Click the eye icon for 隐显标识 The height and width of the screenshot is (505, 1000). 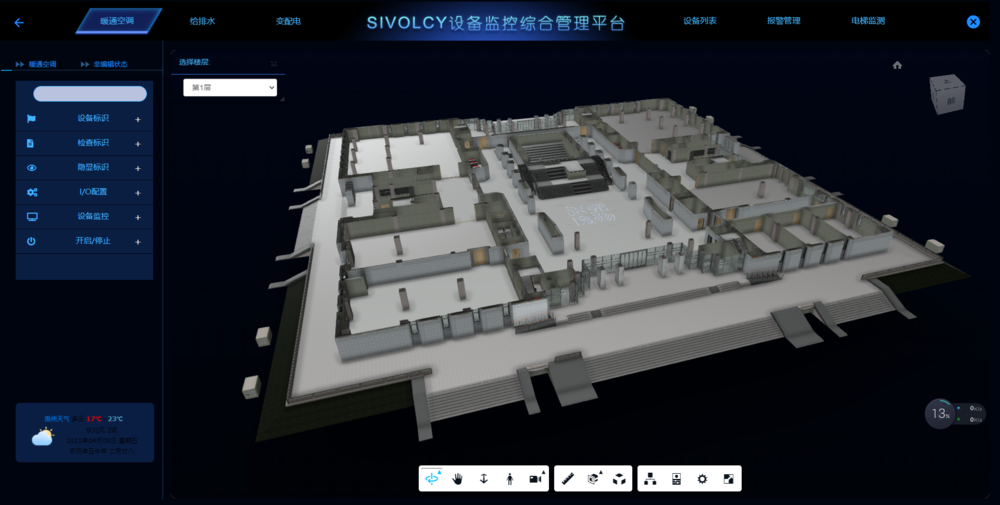tap(31, 168)
